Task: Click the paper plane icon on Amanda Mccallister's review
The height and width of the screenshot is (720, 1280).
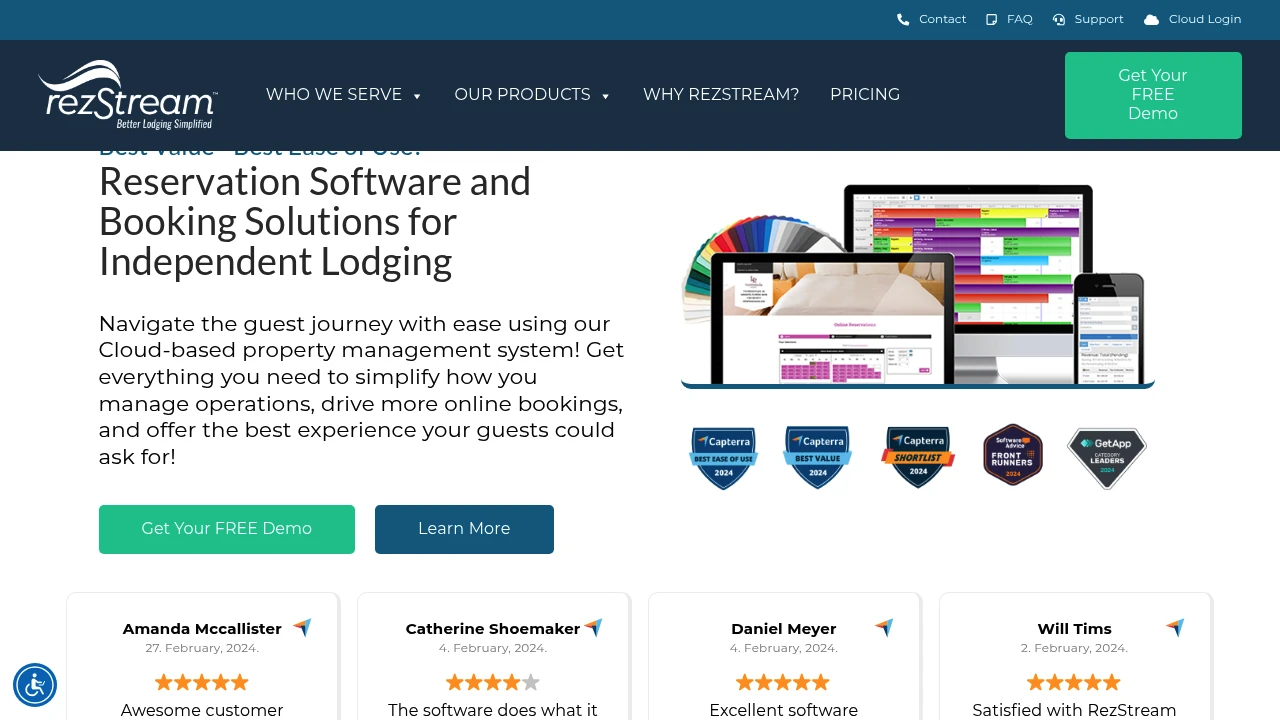Action: [x=301, y=627]
